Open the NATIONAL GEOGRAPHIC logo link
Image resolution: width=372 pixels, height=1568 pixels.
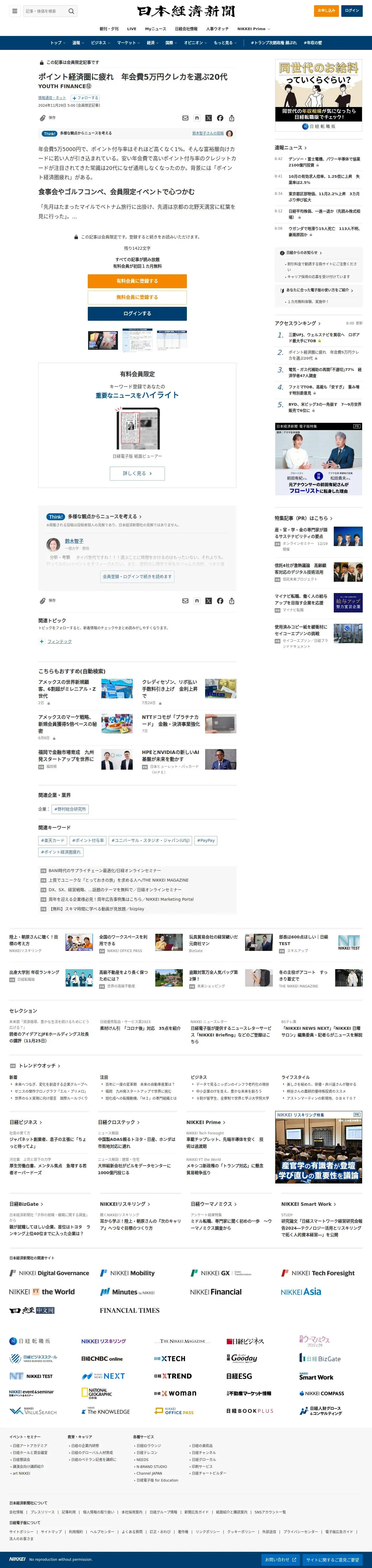click(x=97, y=1393)
